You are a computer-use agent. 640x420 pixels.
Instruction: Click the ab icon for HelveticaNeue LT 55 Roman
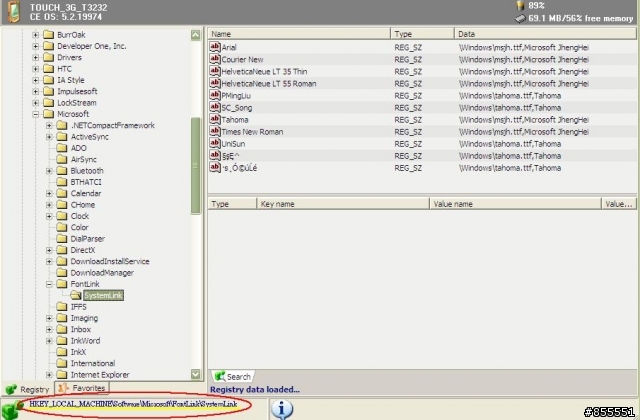coord(215,83)
